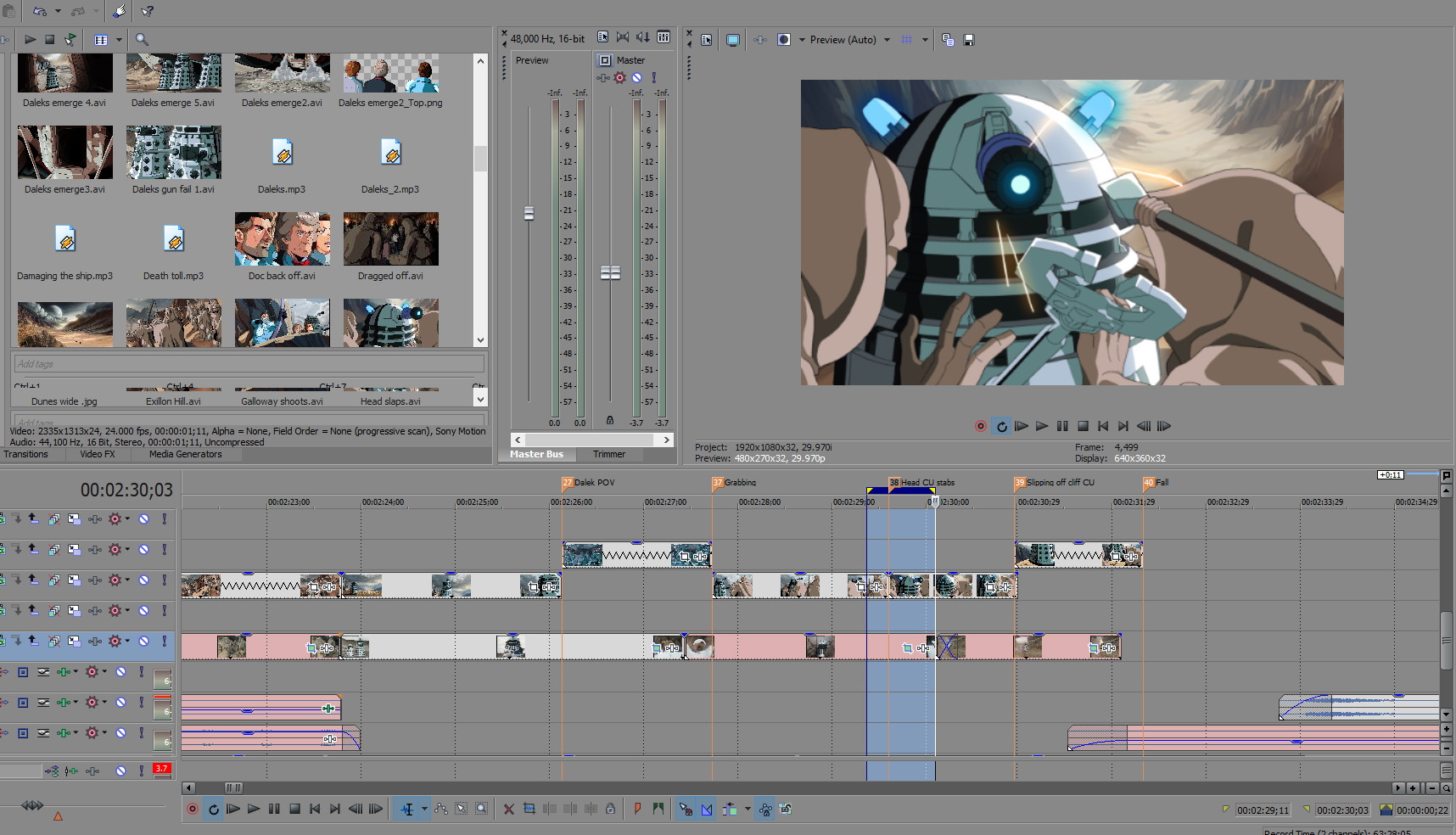Click the timeline cursor time 00:02:30;03 display

click(x=126, y=490)
